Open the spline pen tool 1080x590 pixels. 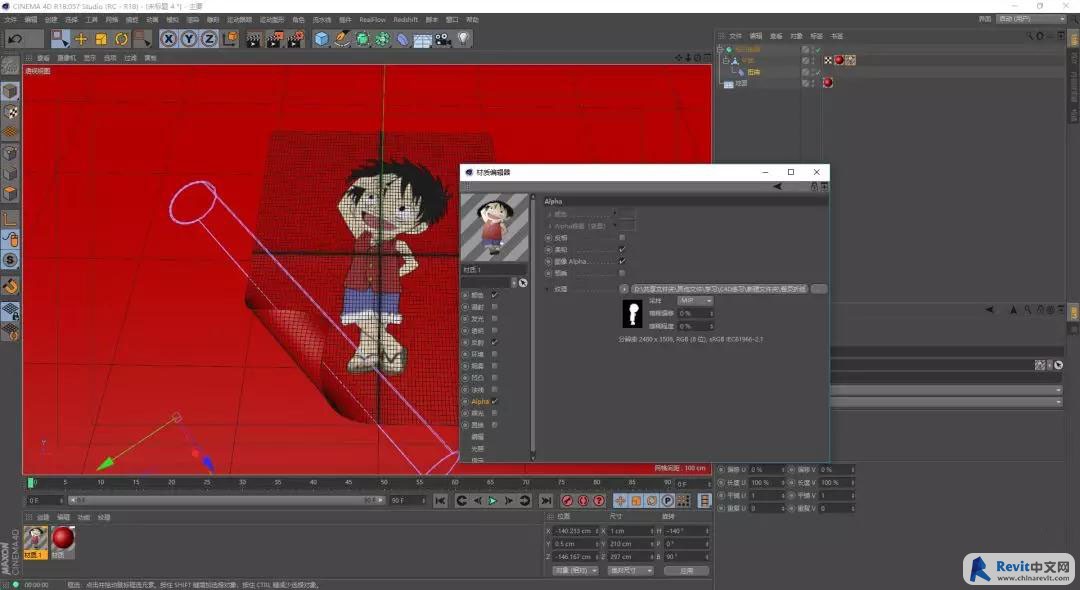coord(342,39)
